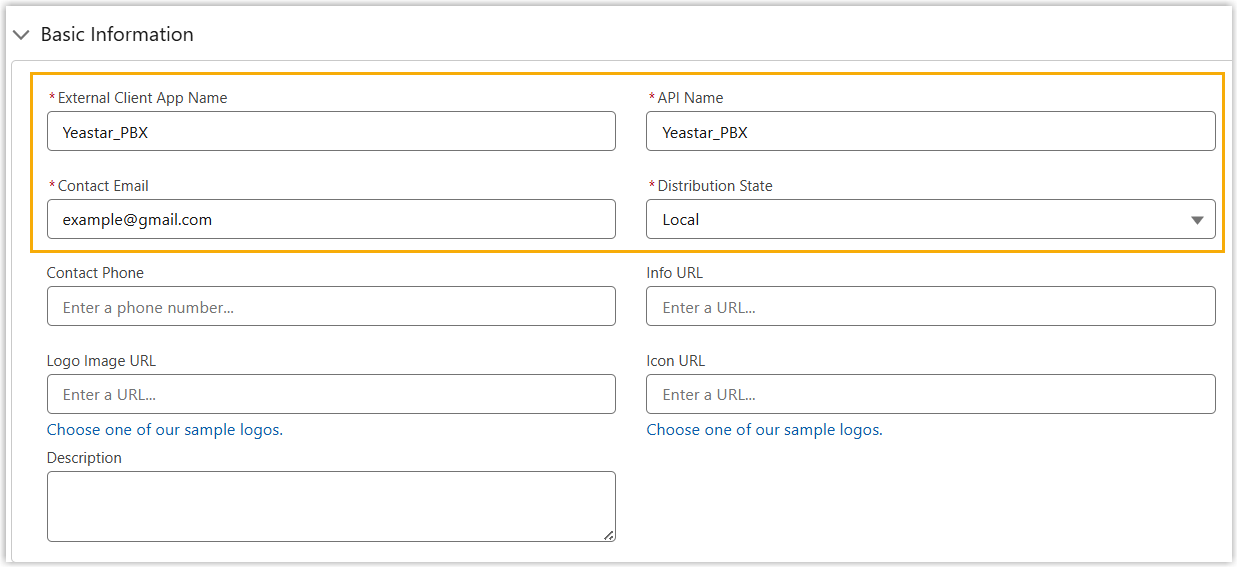Click the Distribution State label text

(714, 186)
